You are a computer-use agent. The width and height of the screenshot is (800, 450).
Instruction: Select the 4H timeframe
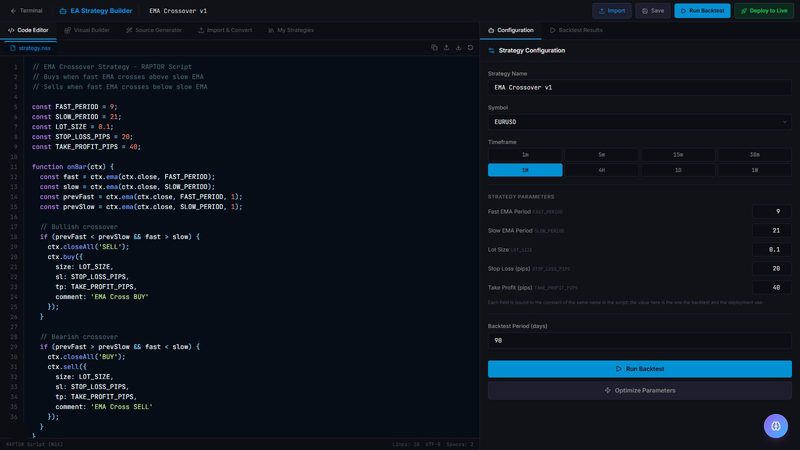coord(602,170)
